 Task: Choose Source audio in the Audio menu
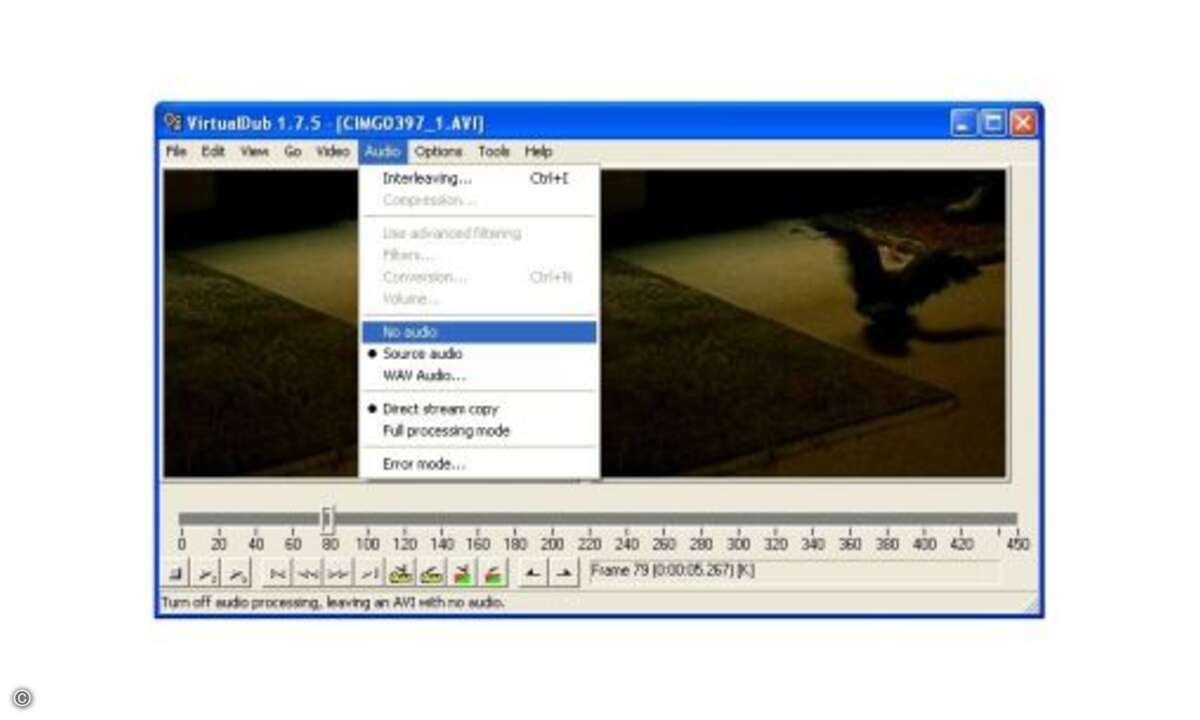[x=479, y=354]
